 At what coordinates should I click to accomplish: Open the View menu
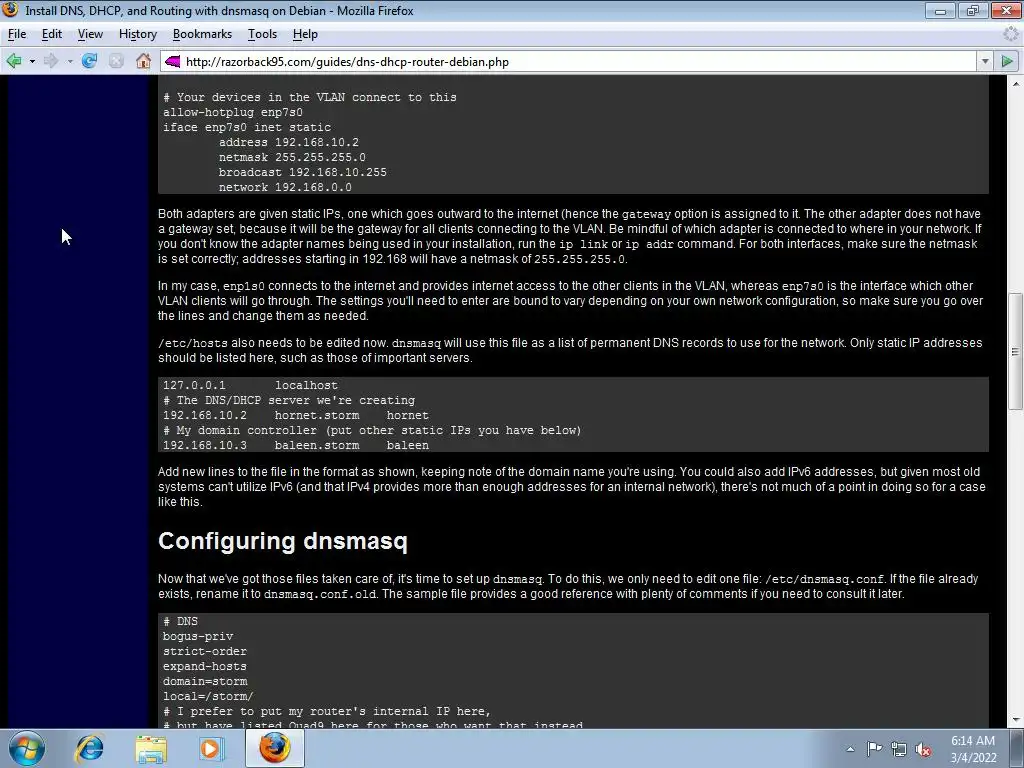(x=90, y=34)
